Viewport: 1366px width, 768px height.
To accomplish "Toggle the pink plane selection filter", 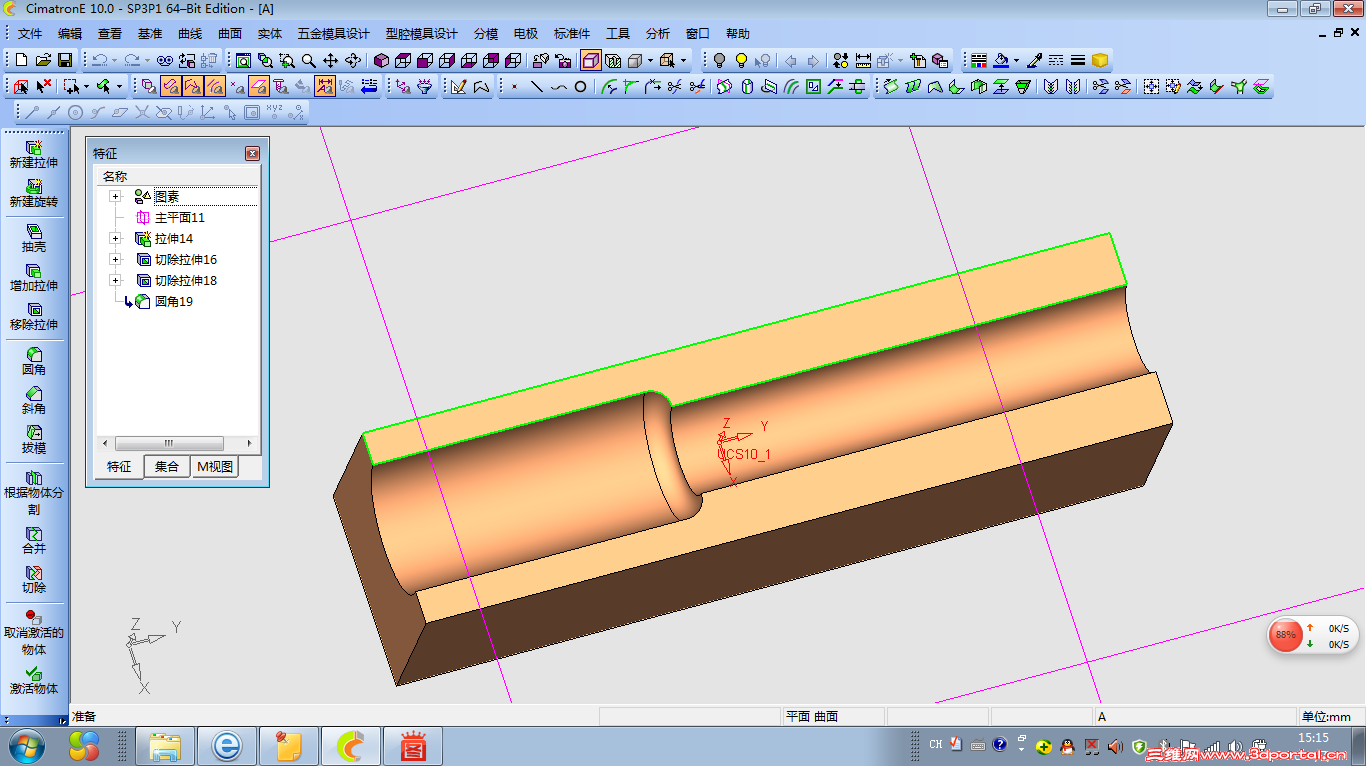I will pyautogui.click(x=258, y=86).
